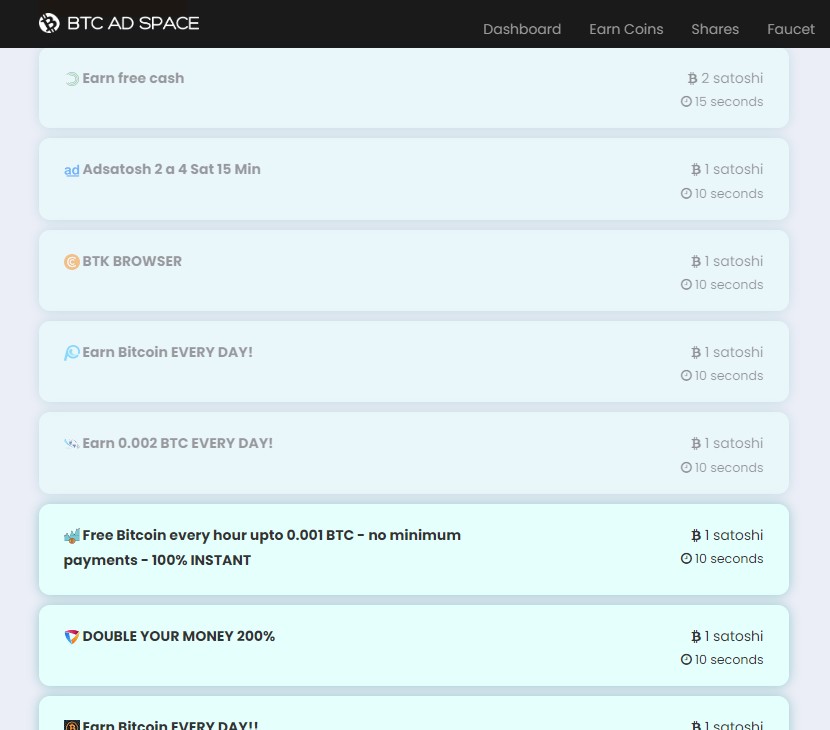Image resolution: width=830 pixels, height=730 pixels.
Task: Open the Earn free cash ad
Action: pos(133,78)
